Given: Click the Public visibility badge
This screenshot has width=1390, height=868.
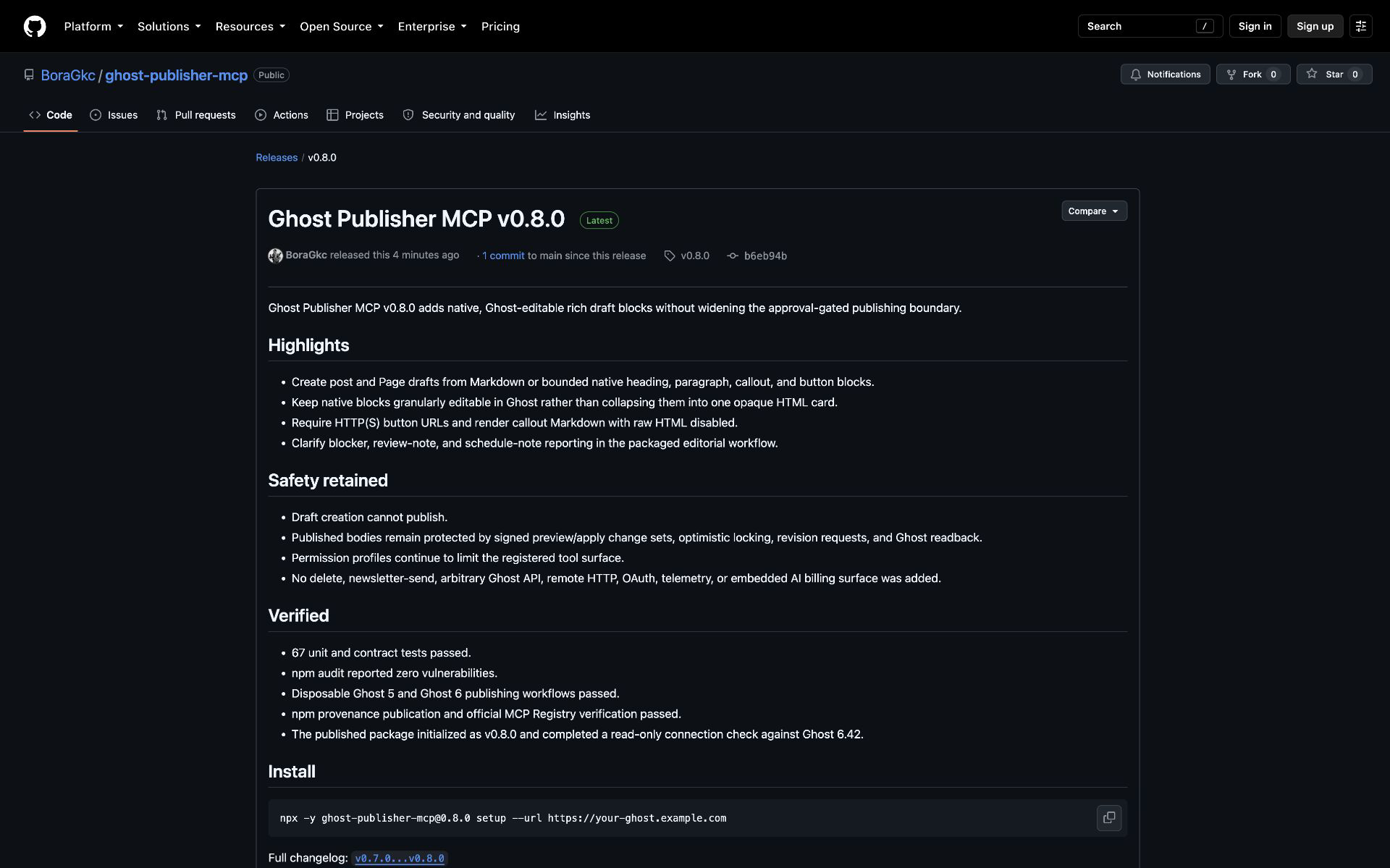Looking at the screenshot, I should [271, 75].
